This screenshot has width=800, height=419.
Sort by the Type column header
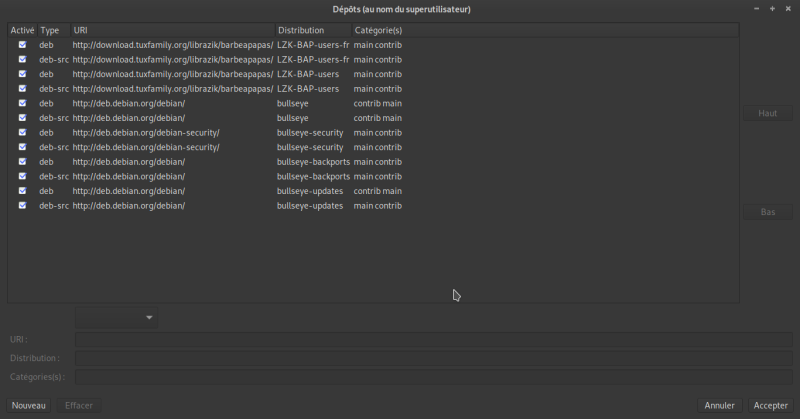(x=54, y=30)
